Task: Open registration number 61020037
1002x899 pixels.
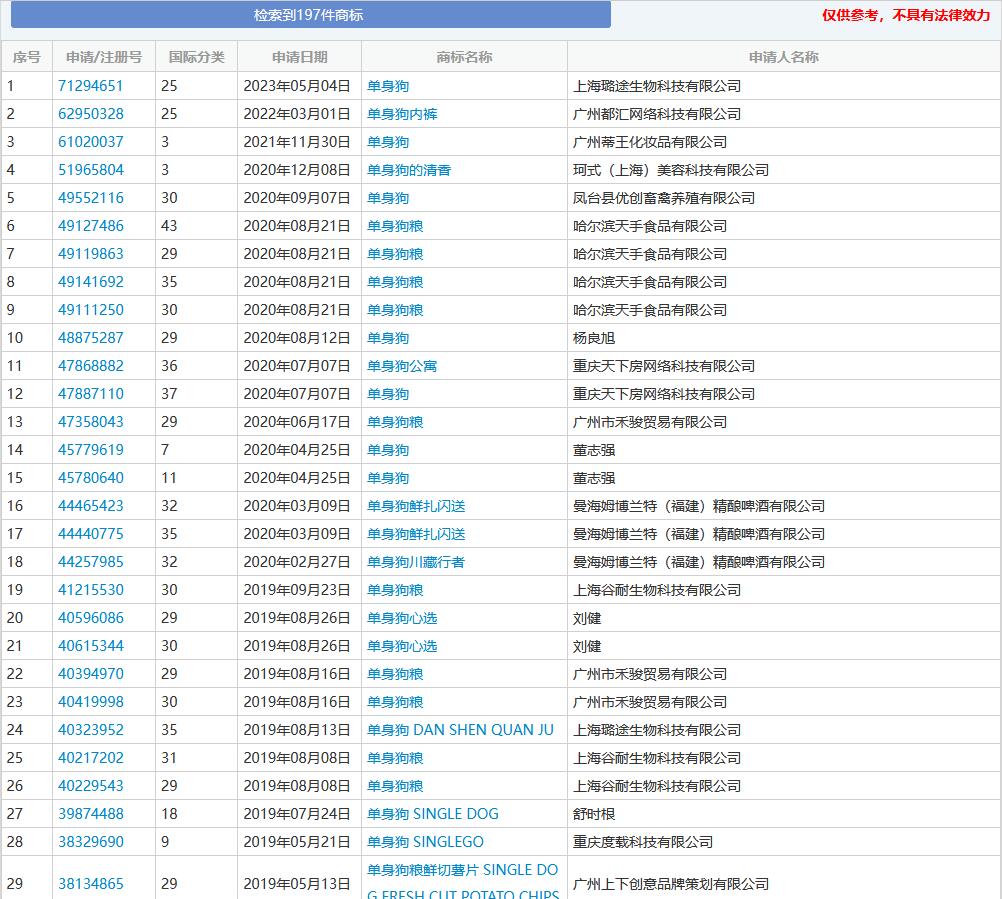Action: click(x=91, y=142)
